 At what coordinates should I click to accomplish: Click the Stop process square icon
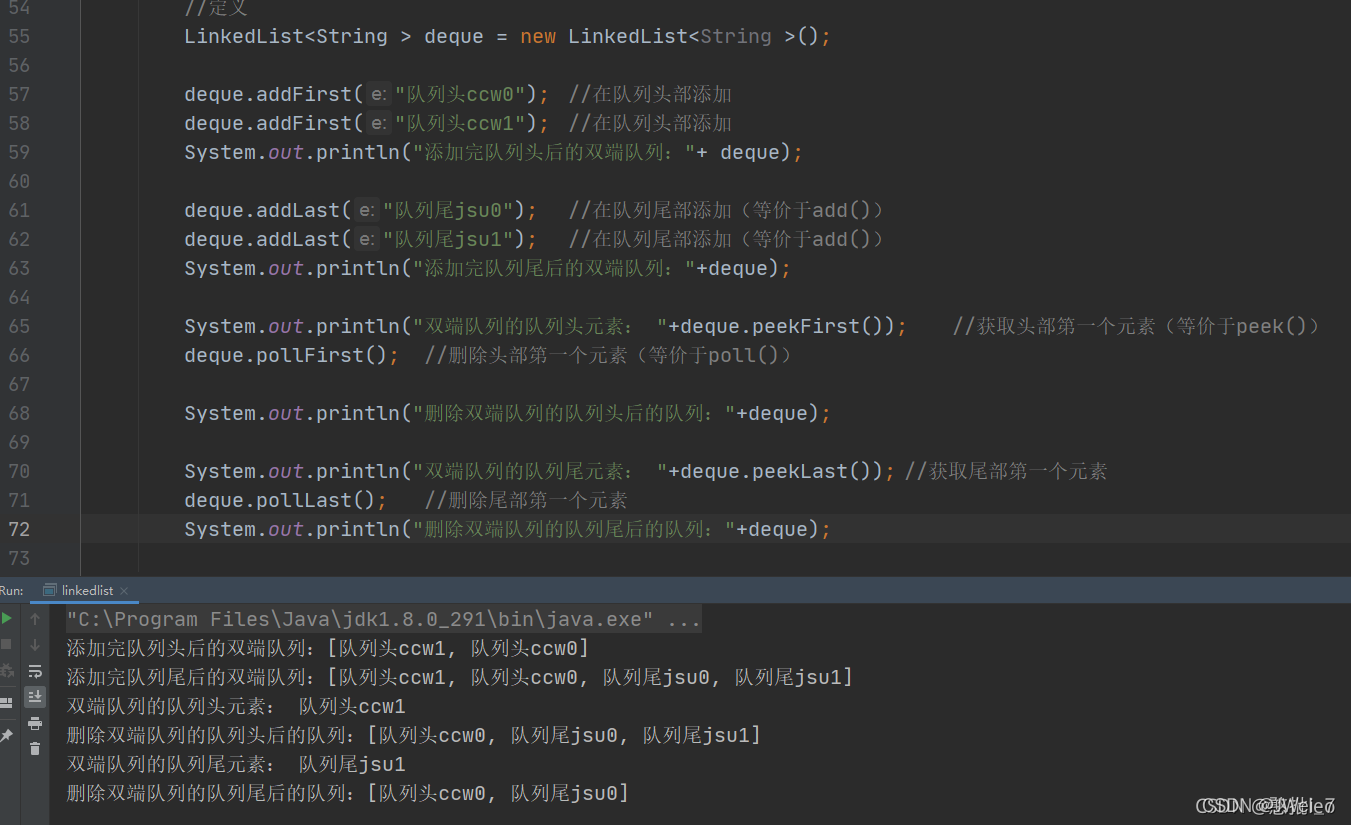click(6, 644)
